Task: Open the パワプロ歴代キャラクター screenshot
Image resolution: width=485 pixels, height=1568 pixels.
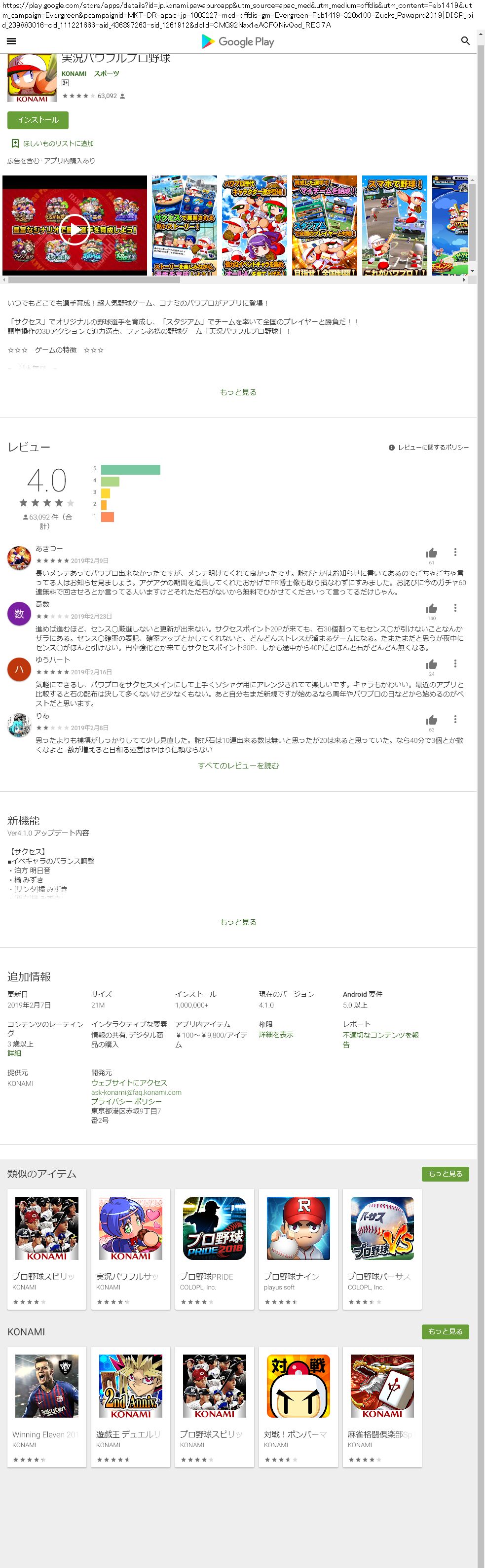Action: (x=254, y=225)
